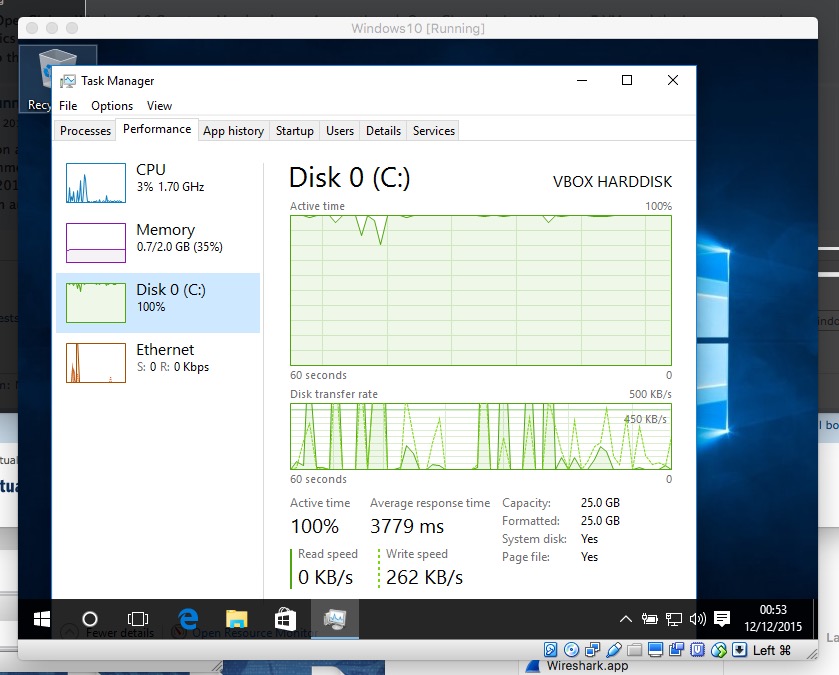Click the 262 KB/s write speed value
The width and height of the screenshot is (839, 675).
(x=424, y=577)
